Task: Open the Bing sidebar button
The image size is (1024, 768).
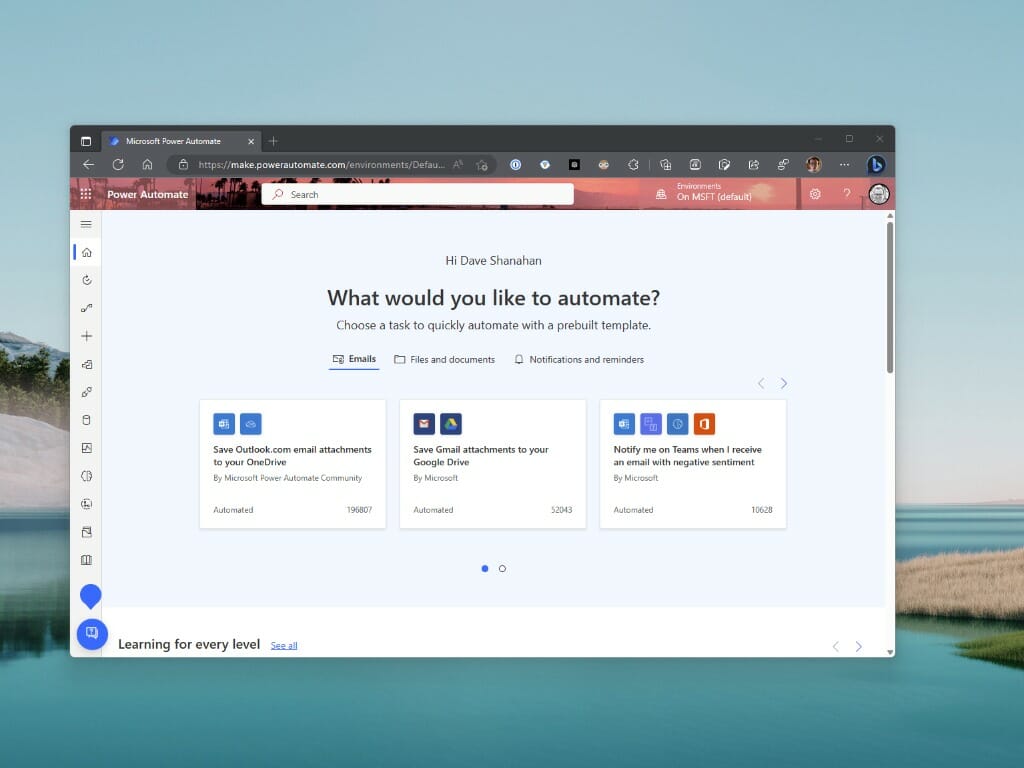Action: [876, 165]
